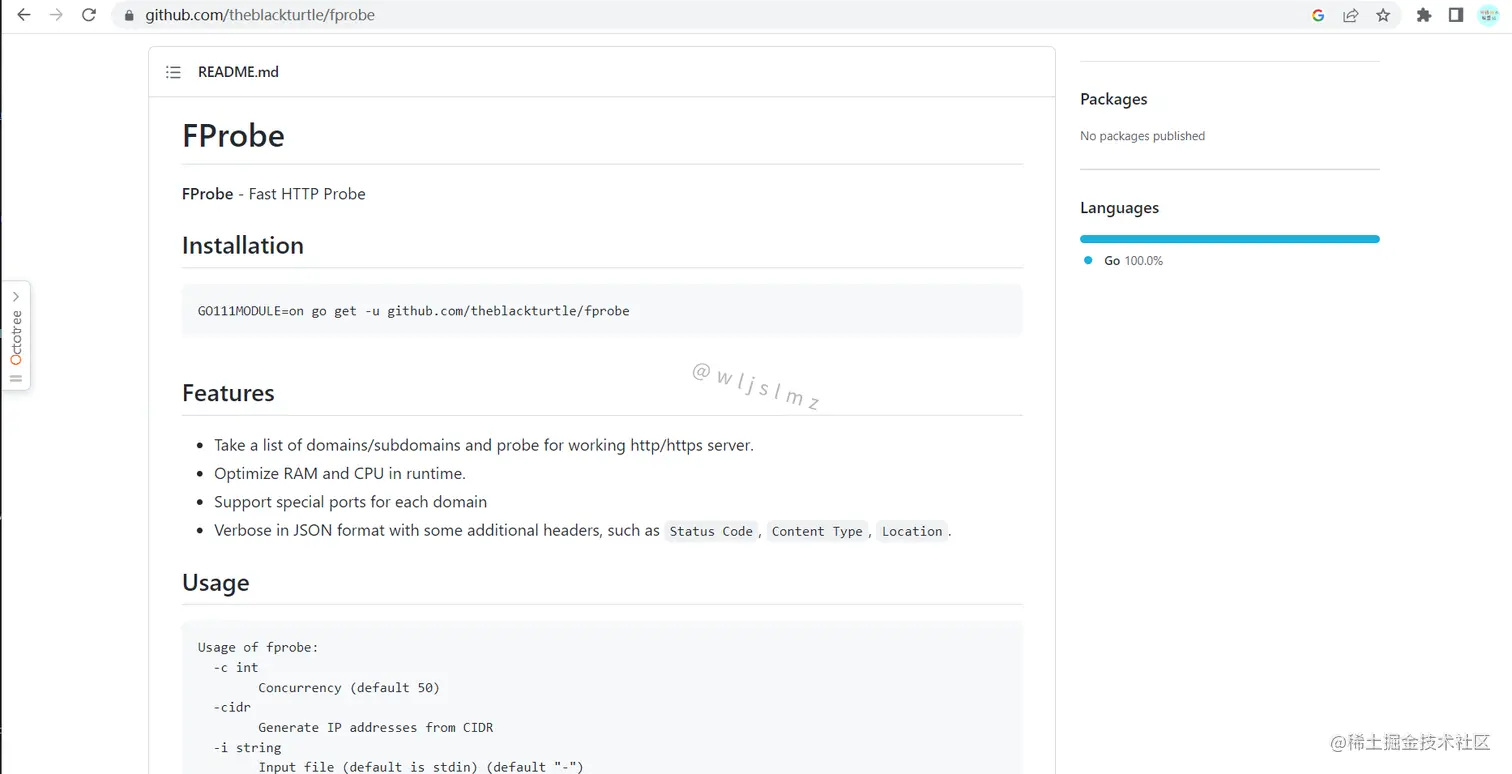Share this page using share icon
The height and width of the screenshot is (774, 1512).
pos(1351,15)
